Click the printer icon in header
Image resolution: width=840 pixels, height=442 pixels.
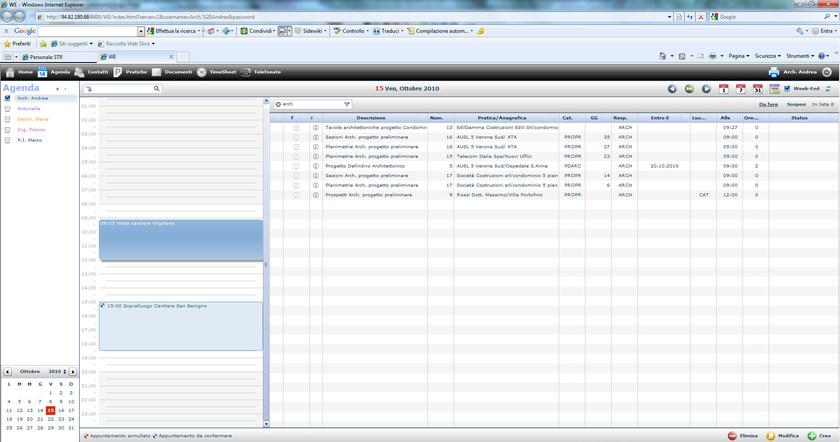tap(773, 72)
